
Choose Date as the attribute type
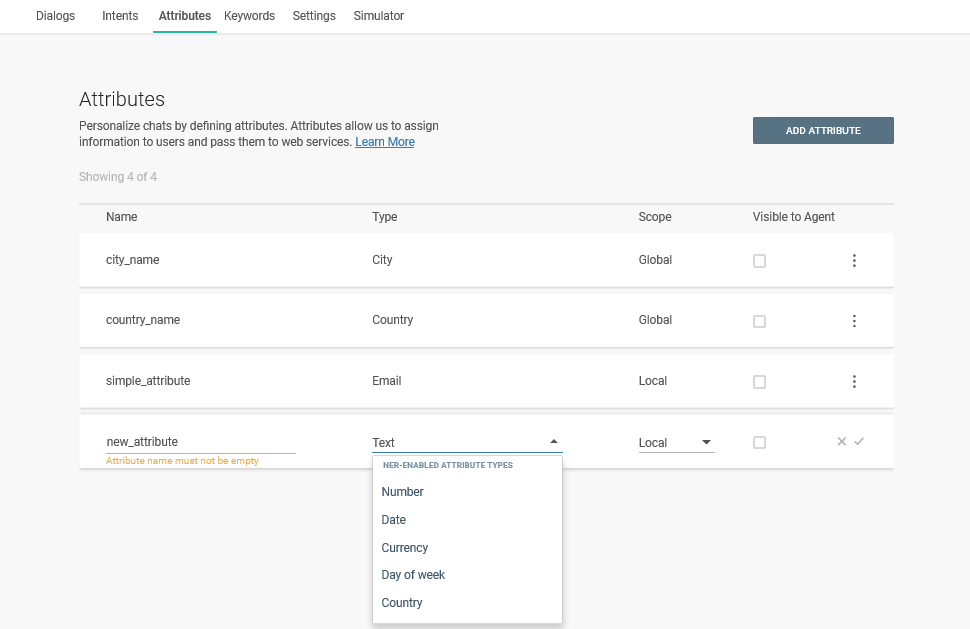pos(394,520)
